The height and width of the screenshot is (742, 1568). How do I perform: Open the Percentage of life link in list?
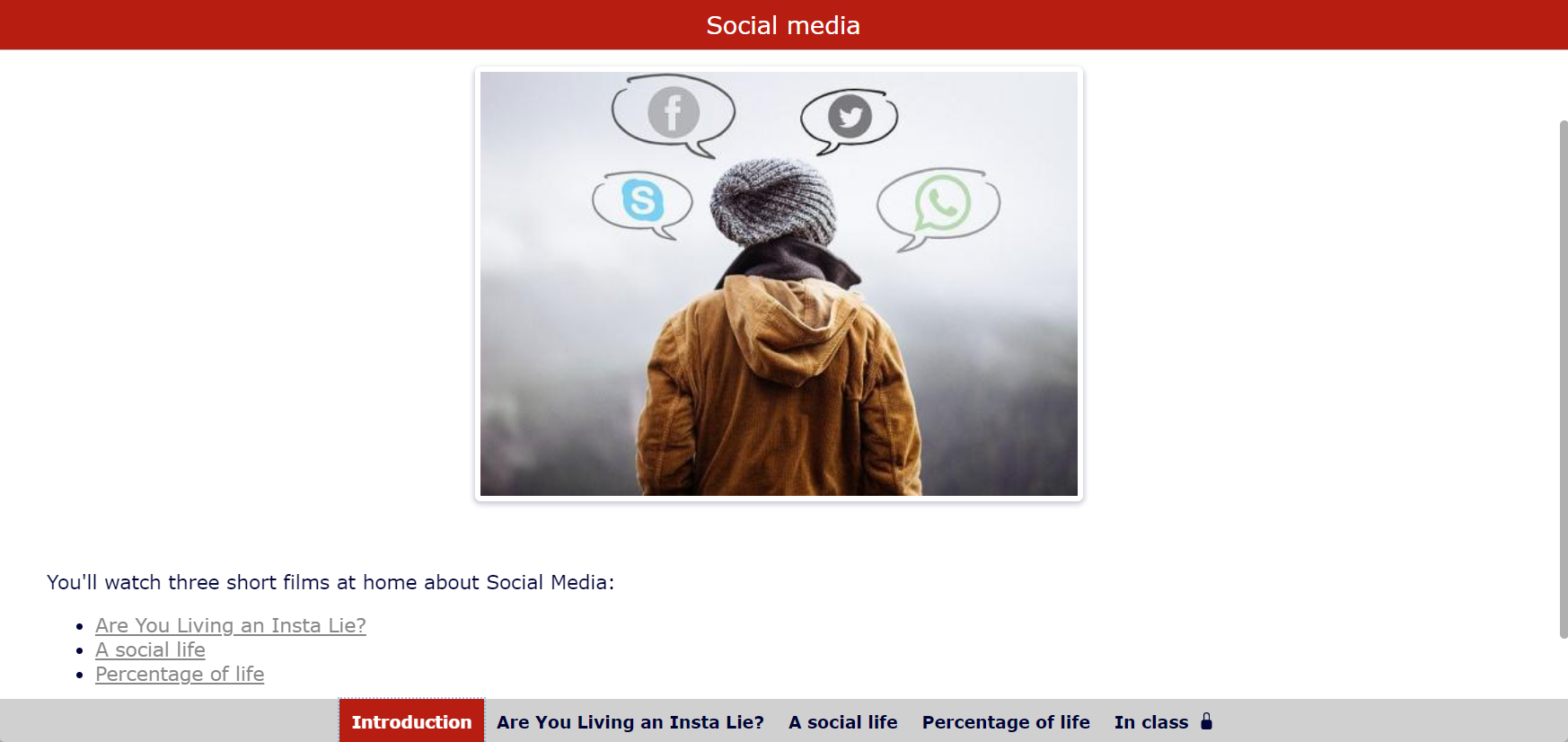click(x=180, y=674)
